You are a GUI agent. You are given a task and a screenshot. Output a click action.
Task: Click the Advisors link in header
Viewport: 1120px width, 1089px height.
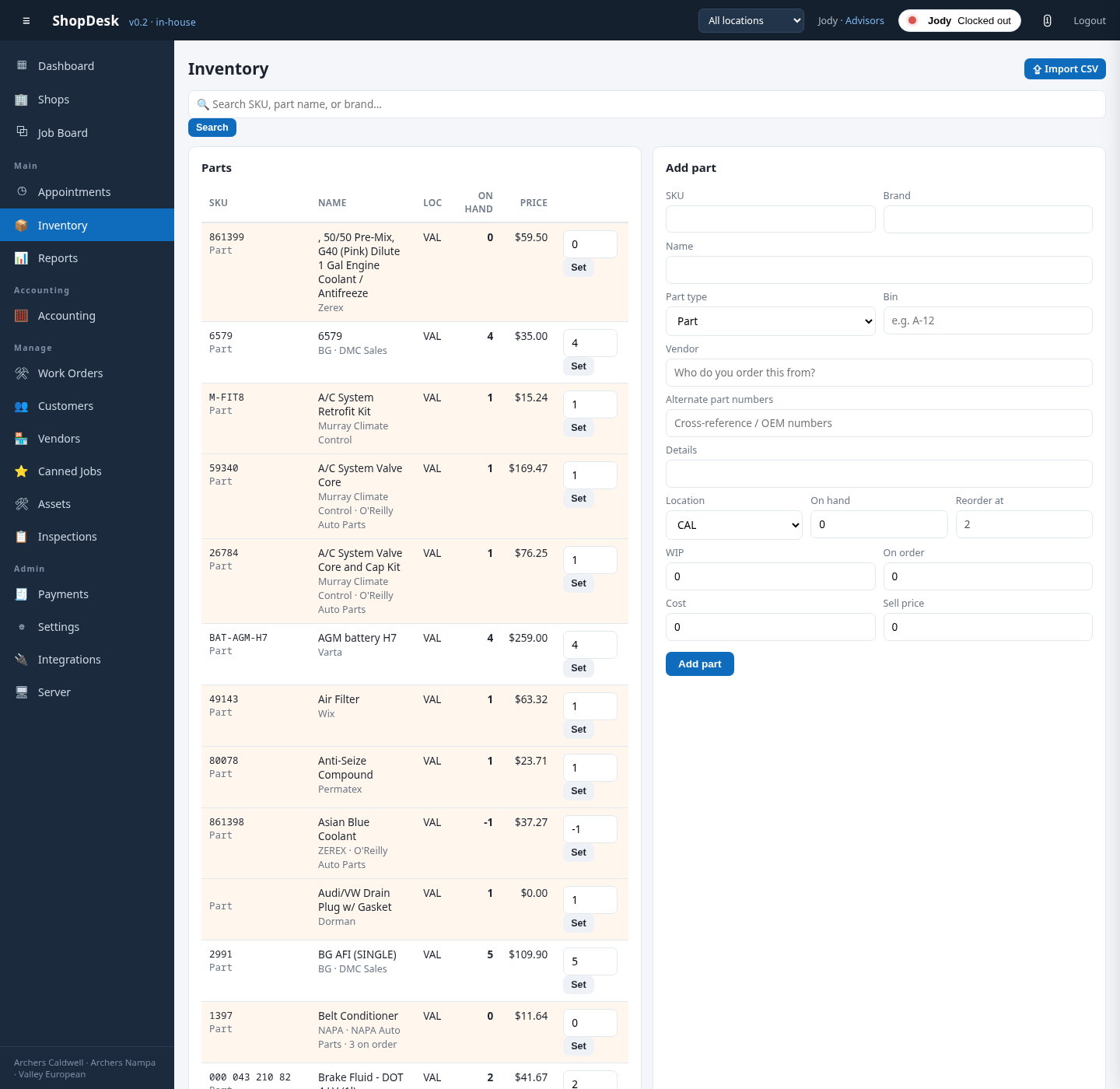pos(865,21)
